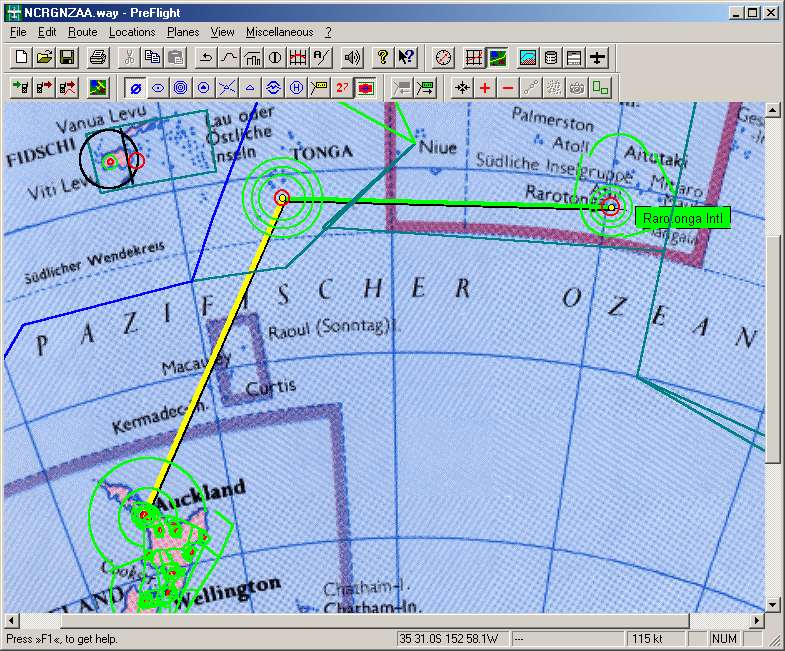The width and height of the screenshot is (785, 651).
Task: Switch to the route table grid view
Action: (x=474, y=58)
